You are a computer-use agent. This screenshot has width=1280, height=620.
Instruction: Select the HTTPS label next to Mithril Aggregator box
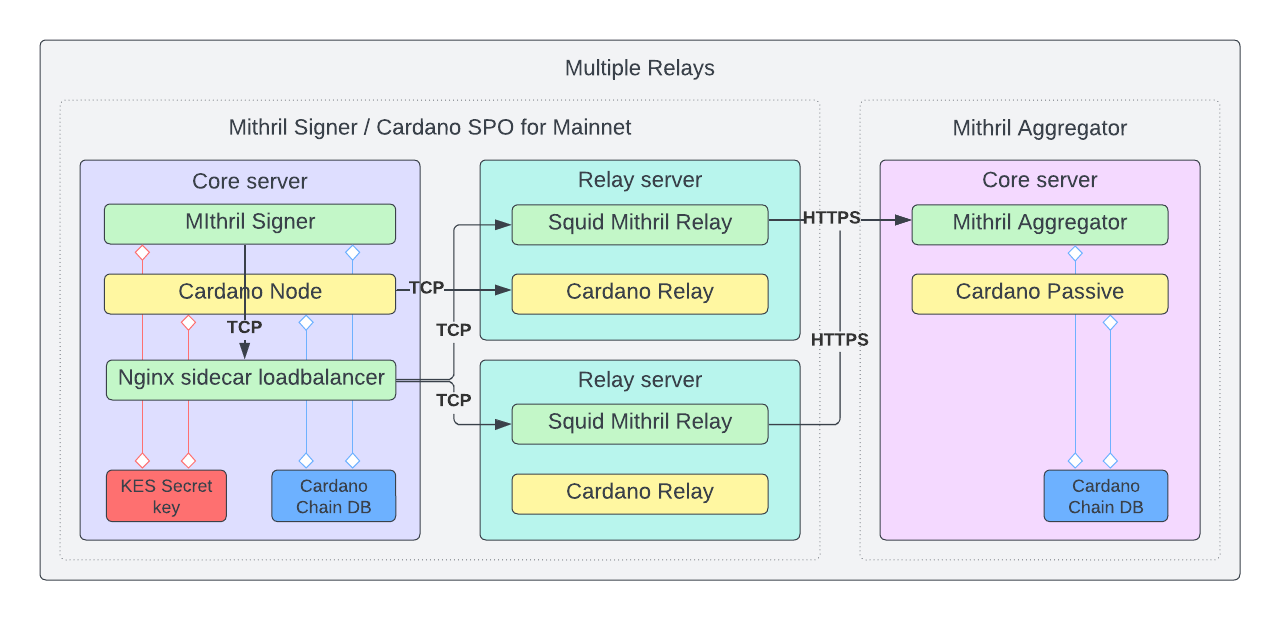point(832,218)
